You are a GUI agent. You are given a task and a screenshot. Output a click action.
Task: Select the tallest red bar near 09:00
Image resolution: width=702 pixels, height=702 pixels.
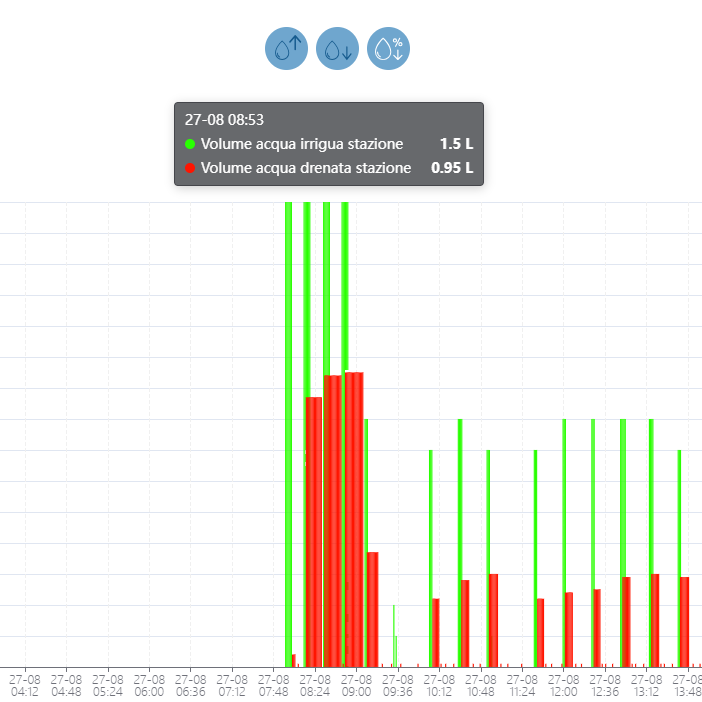[354, 518]
